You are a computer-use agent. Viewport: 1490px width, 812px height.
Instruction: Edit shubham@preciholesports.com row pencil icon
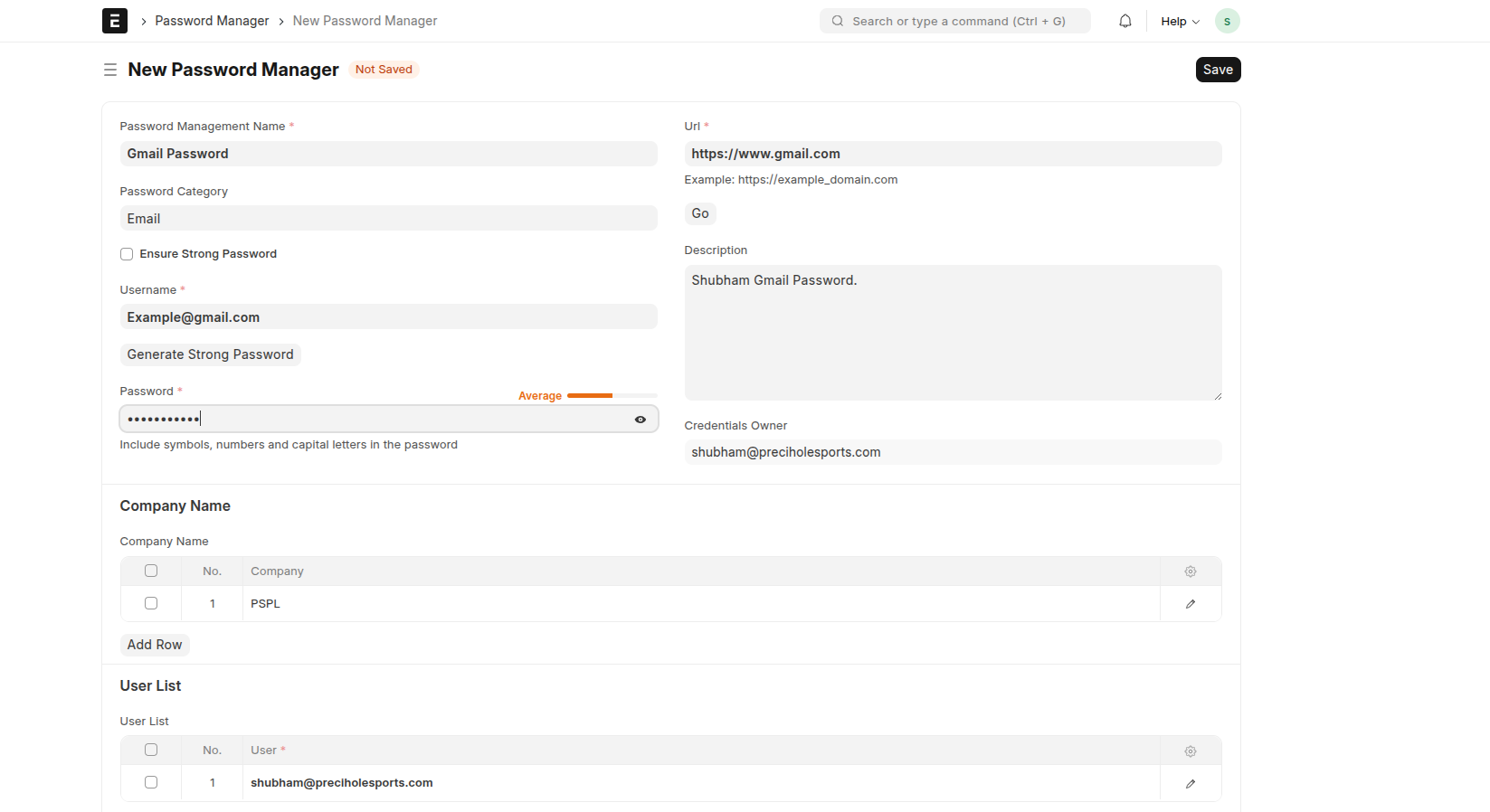1191,783
